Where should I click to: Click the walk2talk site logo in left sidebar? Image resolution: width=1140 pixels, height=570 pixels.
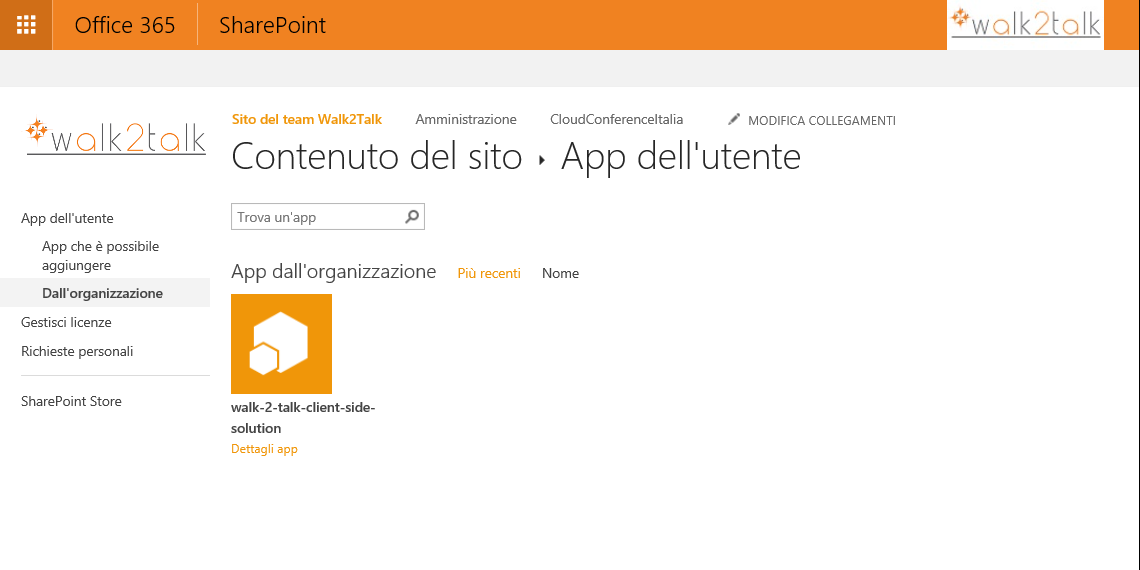(116, 137)
